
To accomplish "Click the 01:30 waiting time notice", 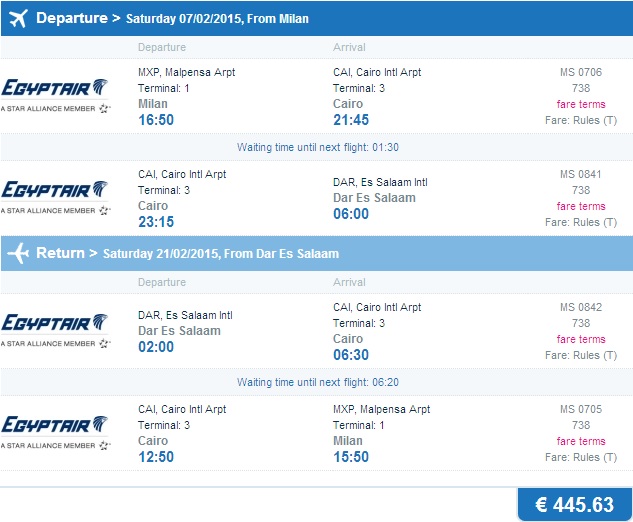I will (318, 147).
